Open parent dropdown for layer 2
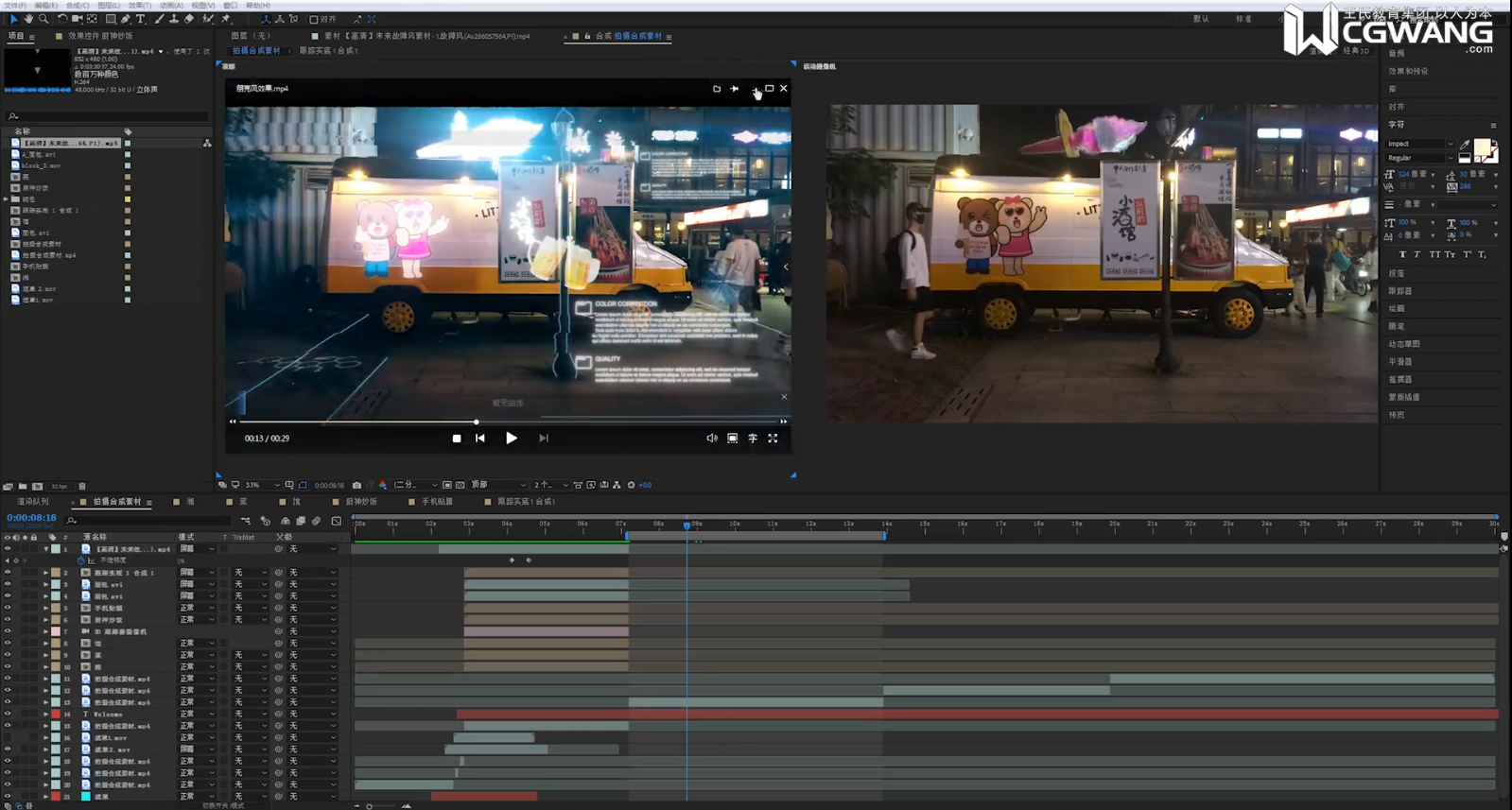The width and height of the screenshot is (1512, 810). pos(312,573)
